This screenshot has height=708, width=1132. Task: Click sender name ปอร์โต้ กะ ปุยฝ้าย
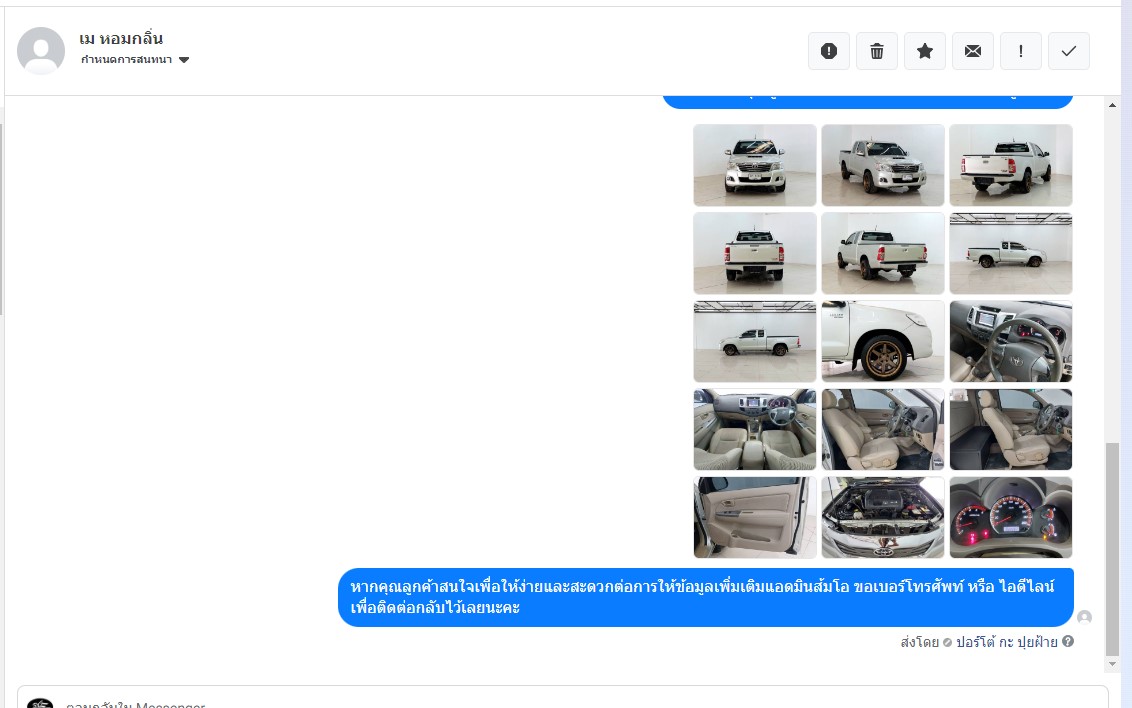click(1006, 642)
